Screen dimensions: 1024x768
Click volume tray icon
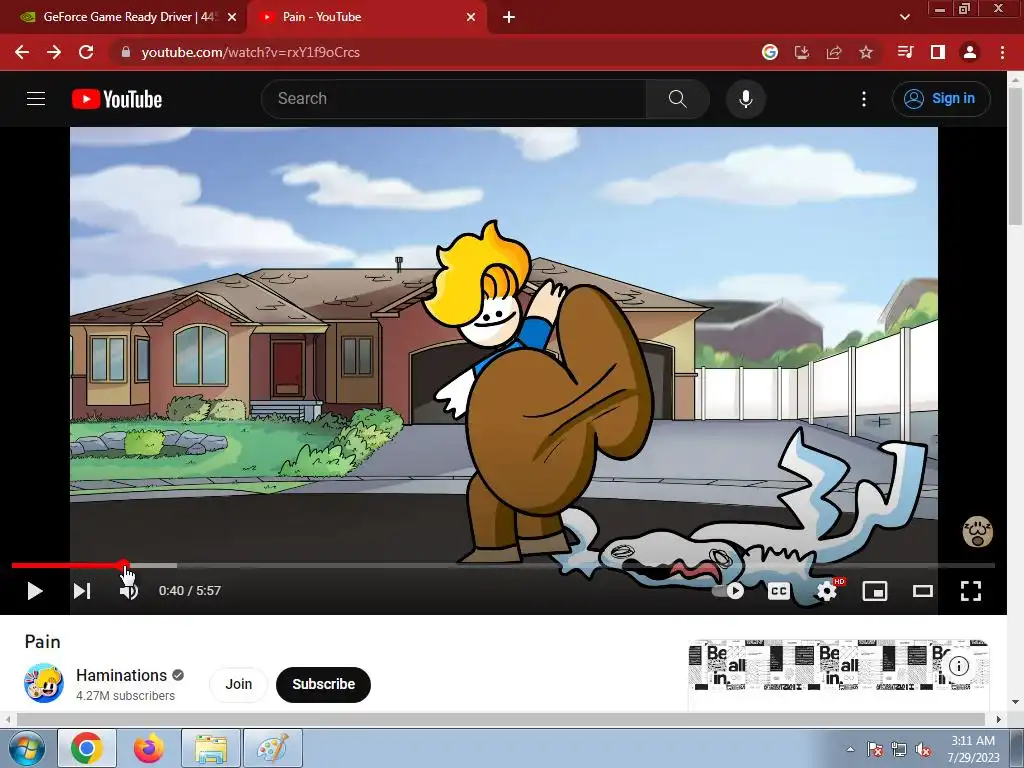923,750
